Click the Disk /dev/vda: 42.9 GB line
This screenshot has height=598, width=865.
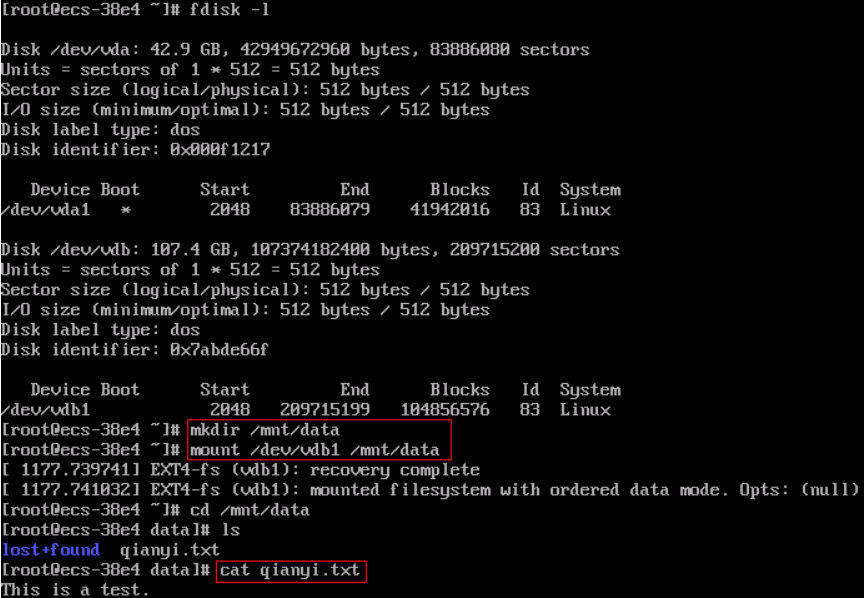295,50
